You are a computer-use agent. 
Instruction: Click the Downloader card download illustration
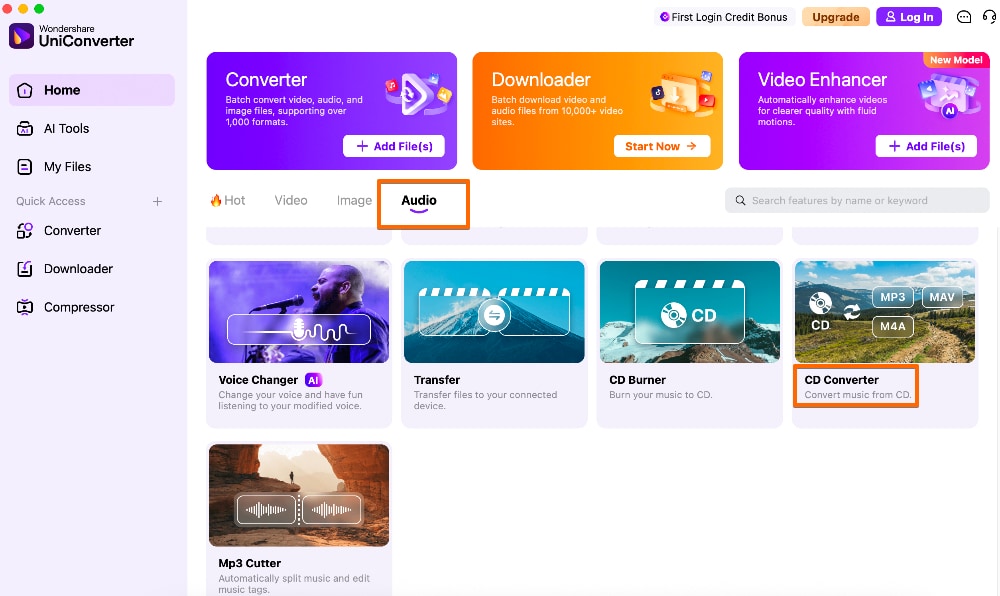tap(682, 94)
